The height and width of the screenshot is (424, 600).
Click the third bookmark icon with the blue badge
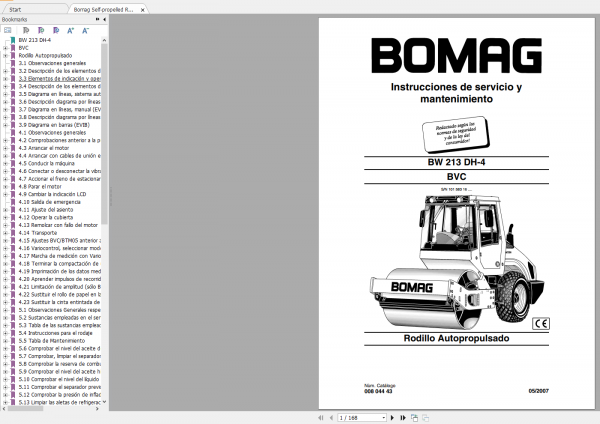tap(55, 30)
